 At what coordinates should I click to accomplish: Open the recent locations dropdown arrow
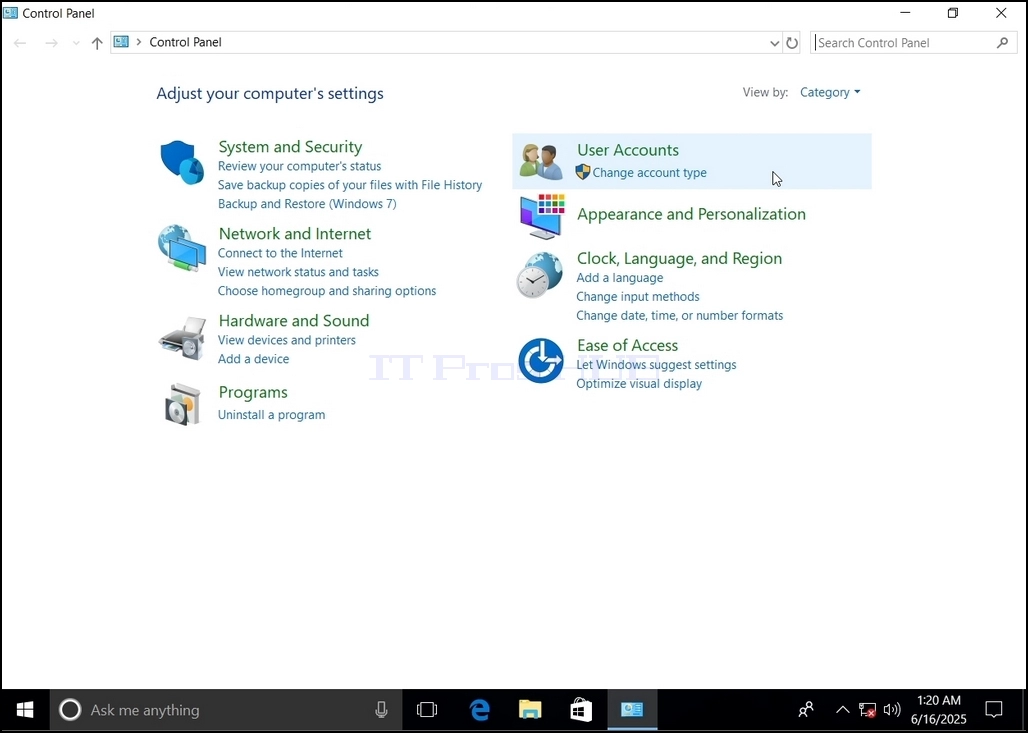coord(76,43)
